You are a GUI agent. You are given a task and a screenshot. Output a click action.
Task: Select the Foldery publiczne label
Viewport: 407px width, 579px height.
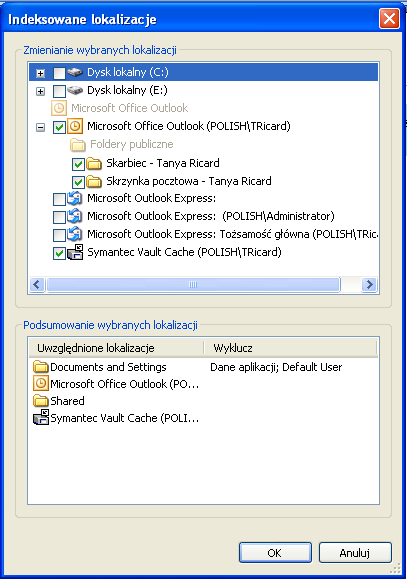tap(132, 144)
